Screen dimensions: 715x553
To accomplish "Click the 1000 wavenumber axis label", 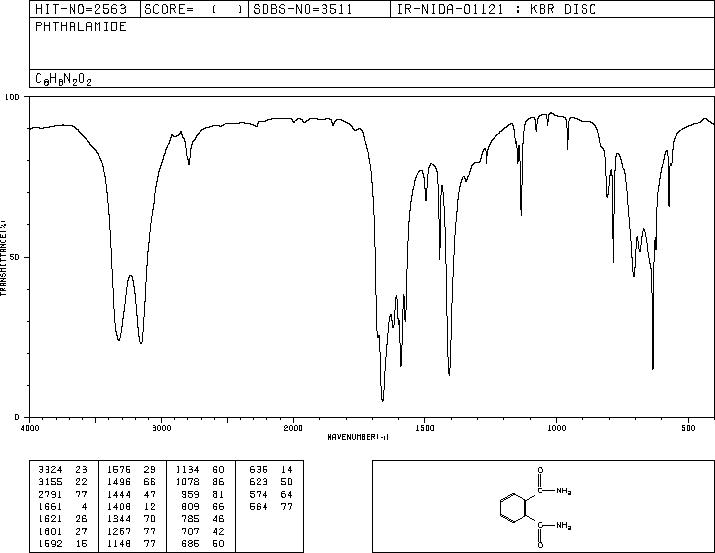I will click(x=556, y=428).
